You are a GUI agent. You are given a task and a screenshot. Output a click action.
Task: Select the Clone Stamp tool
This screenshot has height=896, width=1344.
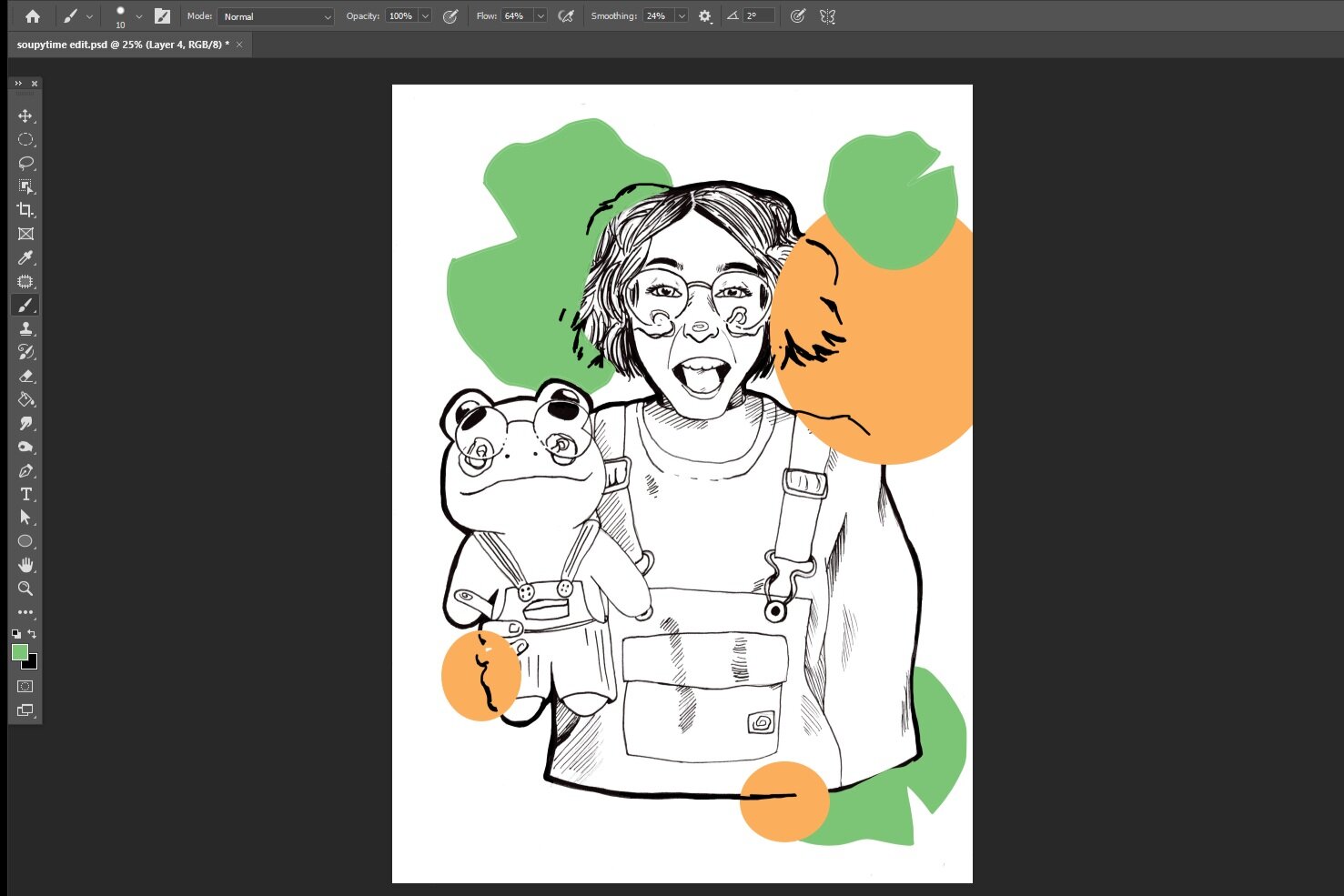pos(25,328)
